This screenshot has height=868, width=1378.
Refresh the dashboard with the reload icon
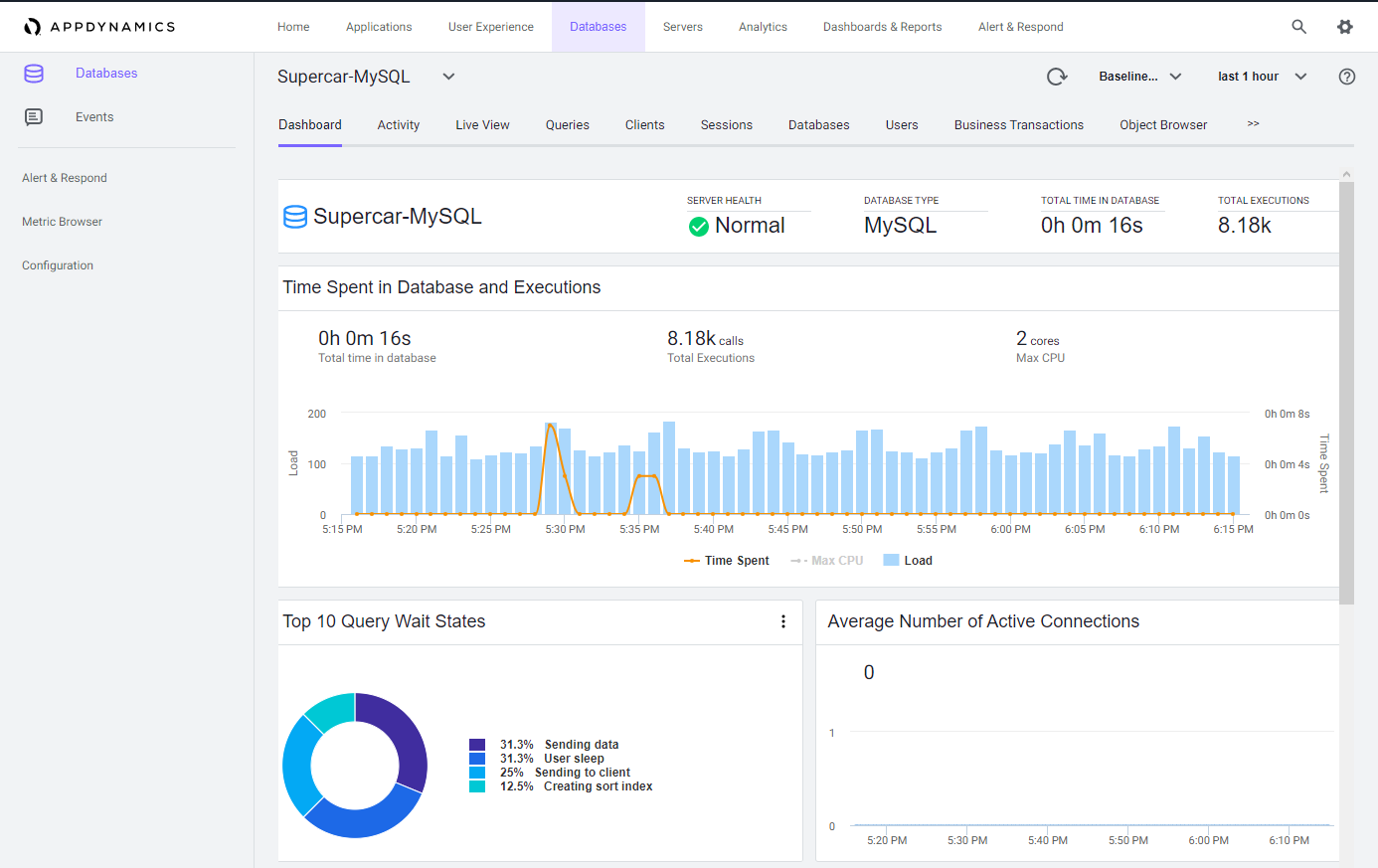[x=1057, y=77]
